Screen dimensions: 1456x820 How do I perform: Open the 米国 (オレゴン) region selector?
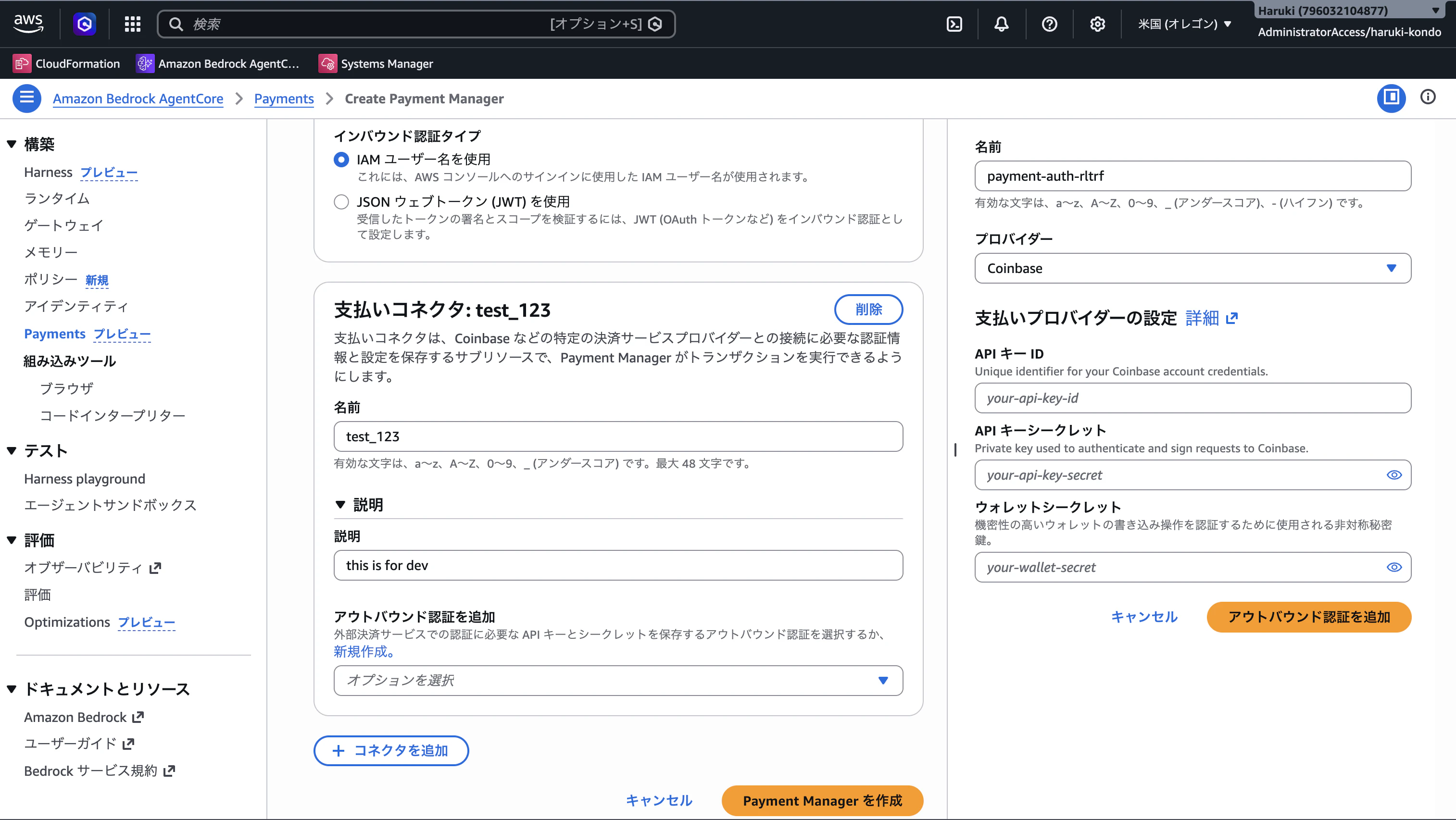pyautogui.click(x=1185, y=24)
